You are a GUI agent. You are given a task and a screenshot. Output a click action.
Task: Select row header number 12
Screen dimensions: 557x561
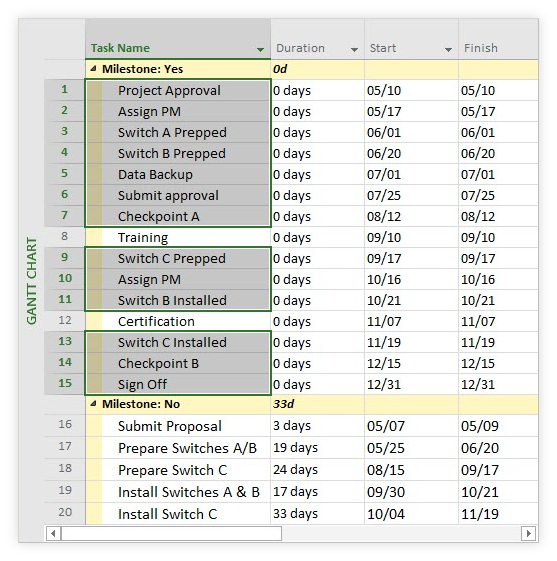click(64, 321)
